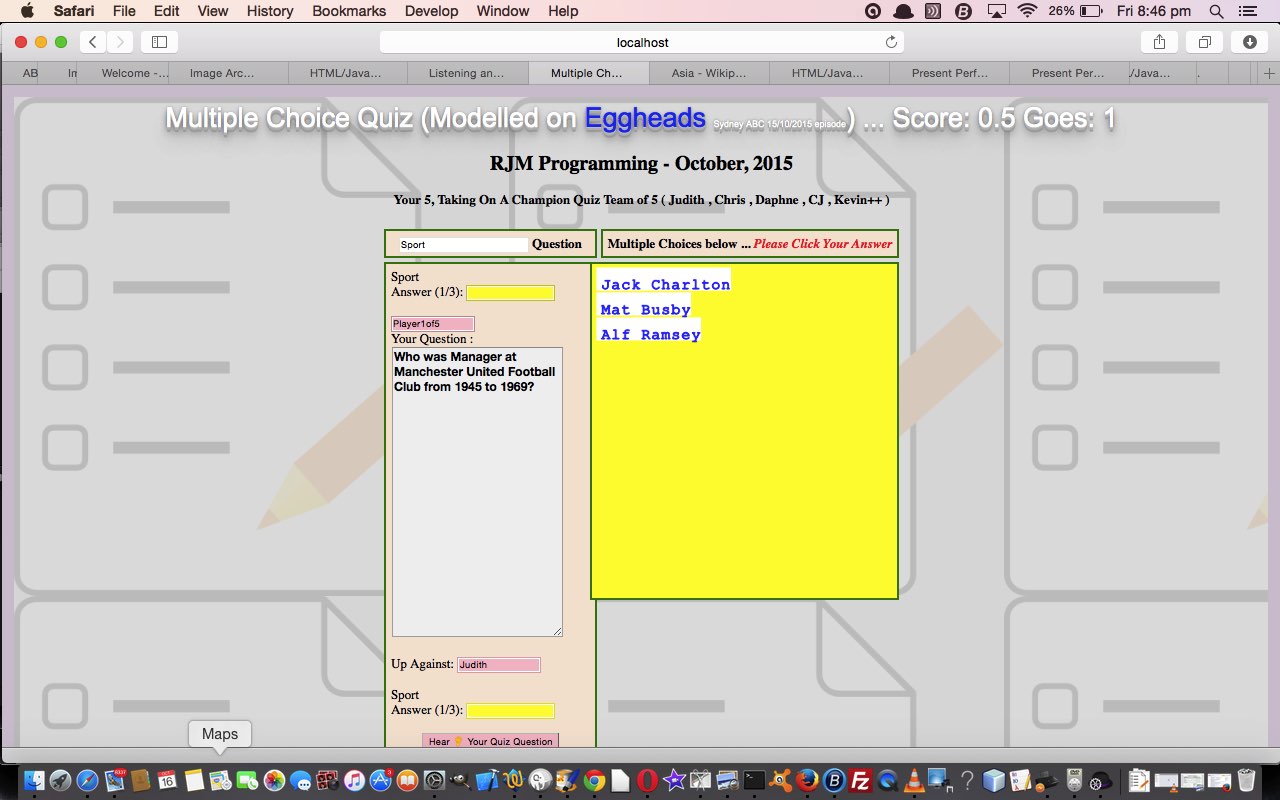Open Photos app in Dock
This screenshot has width=1280, height=800.
(274, 781)
